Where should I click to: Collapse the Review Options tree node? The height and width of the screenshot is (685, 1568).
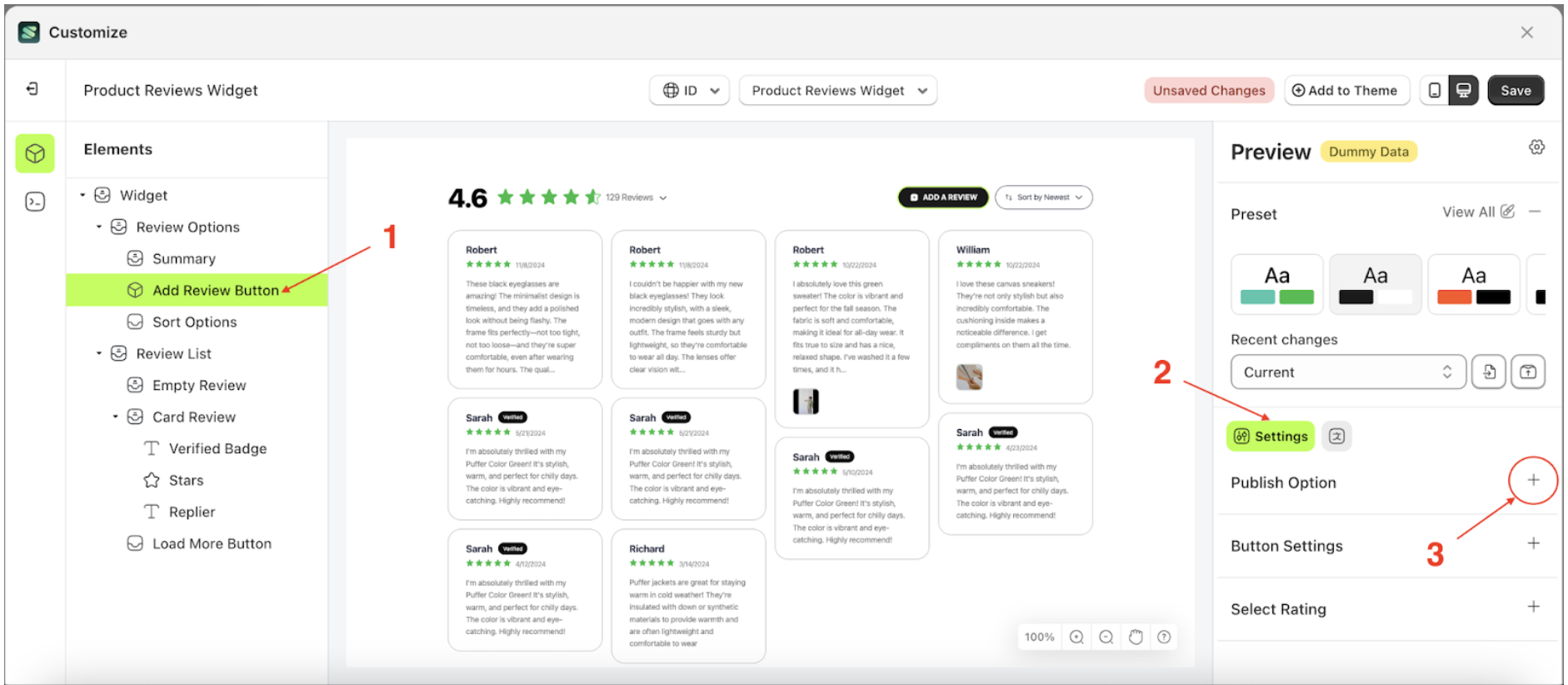coord(99,227)
